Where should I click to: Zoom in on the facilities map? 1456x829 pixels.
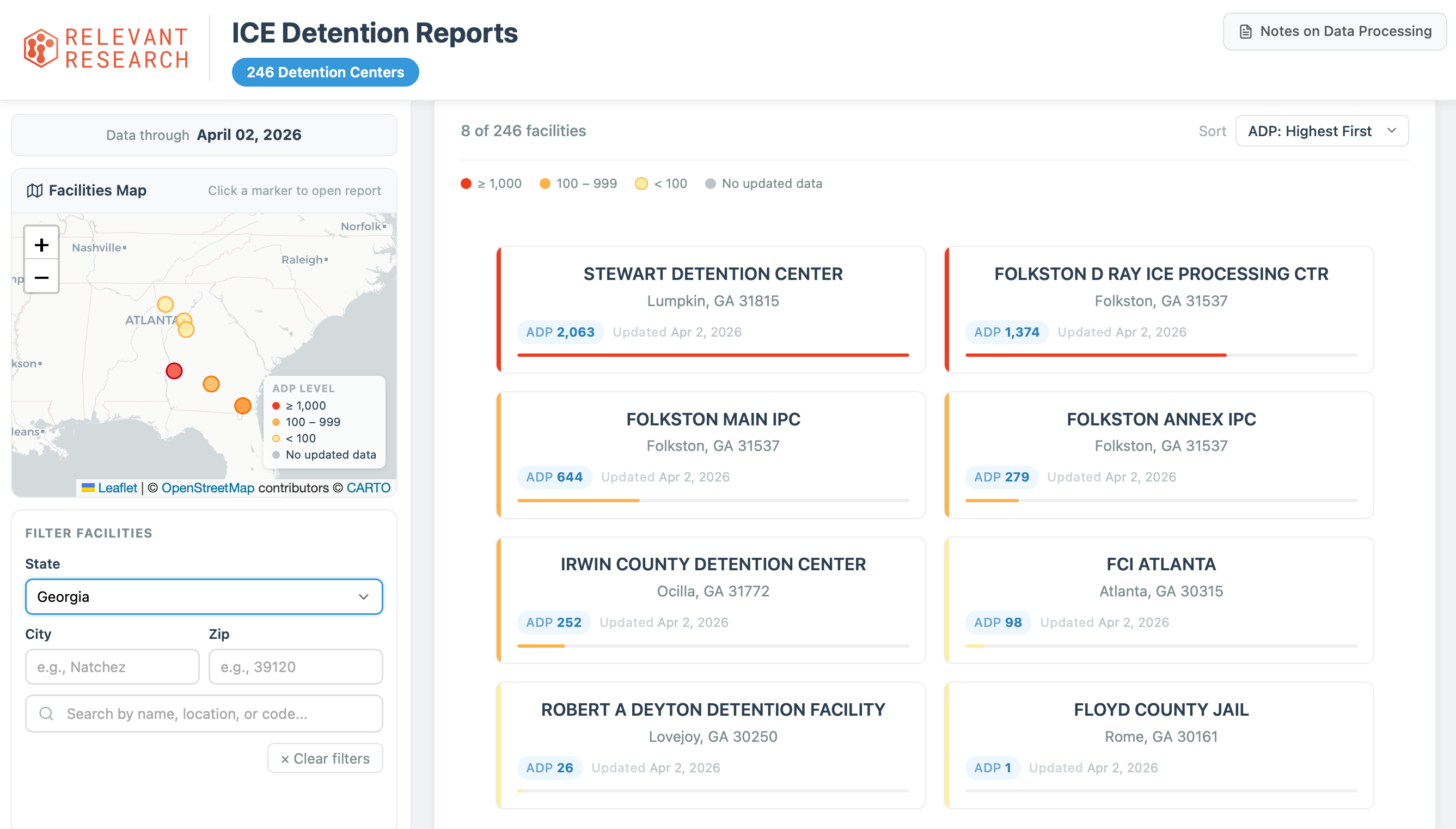[41, 244]
